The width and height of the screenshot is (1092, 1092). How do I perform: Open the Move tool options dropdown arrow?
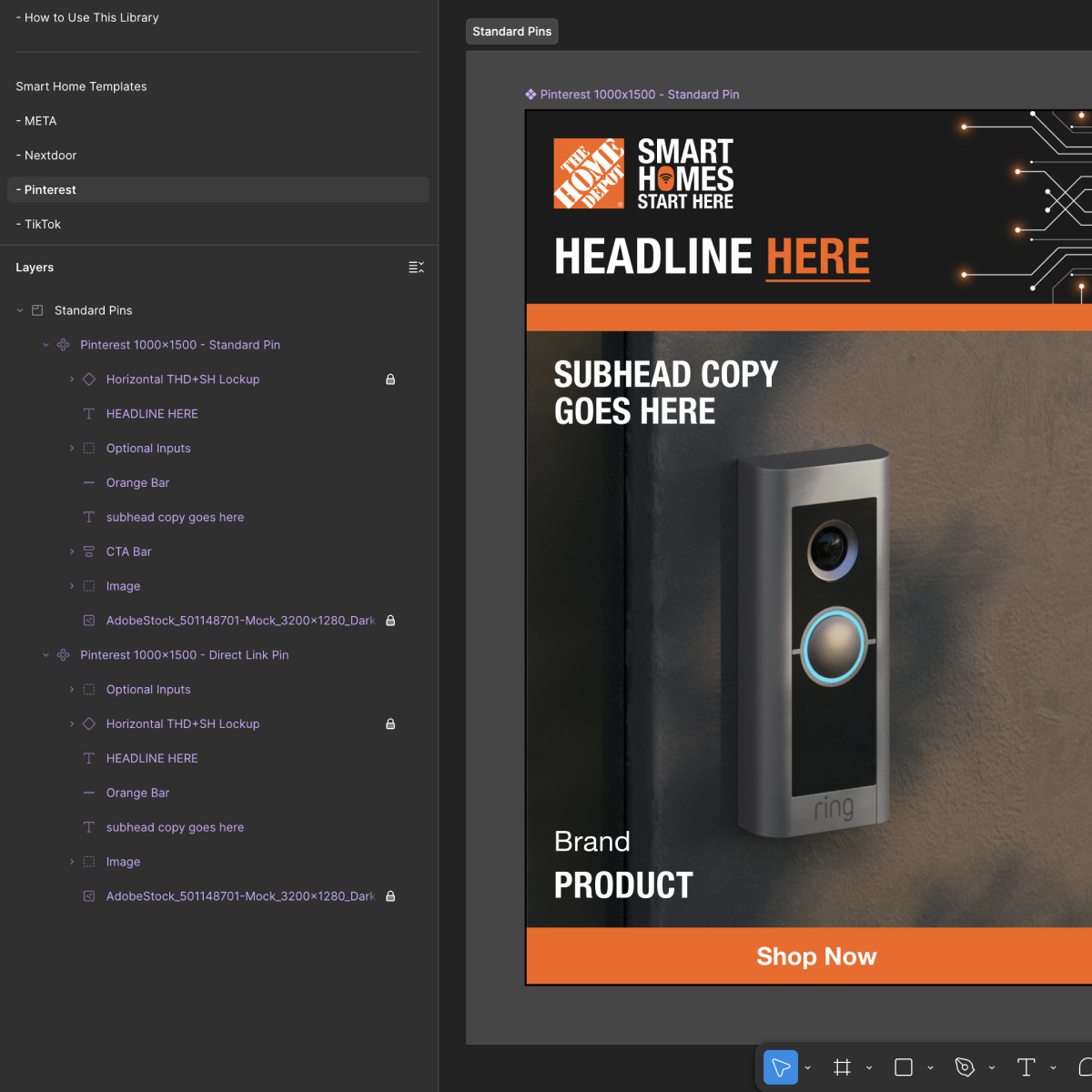pos(808,1068)
